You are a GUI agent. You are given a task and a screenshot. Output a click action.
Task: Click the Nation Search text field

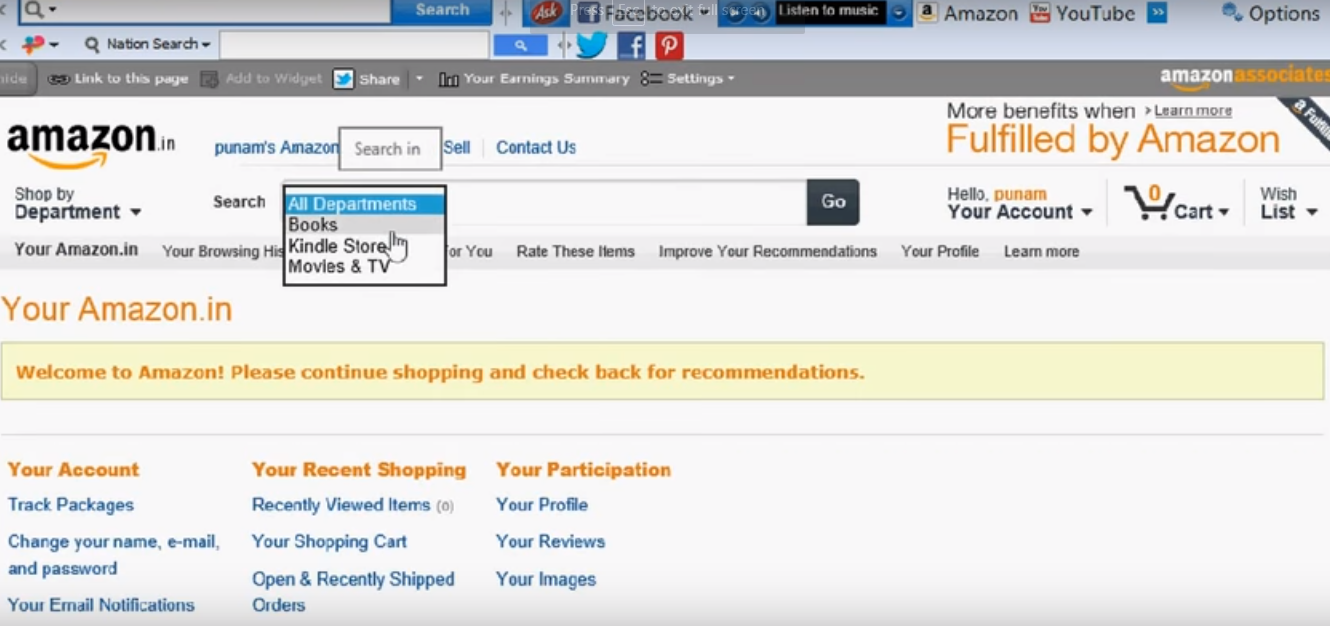point(354,45)
